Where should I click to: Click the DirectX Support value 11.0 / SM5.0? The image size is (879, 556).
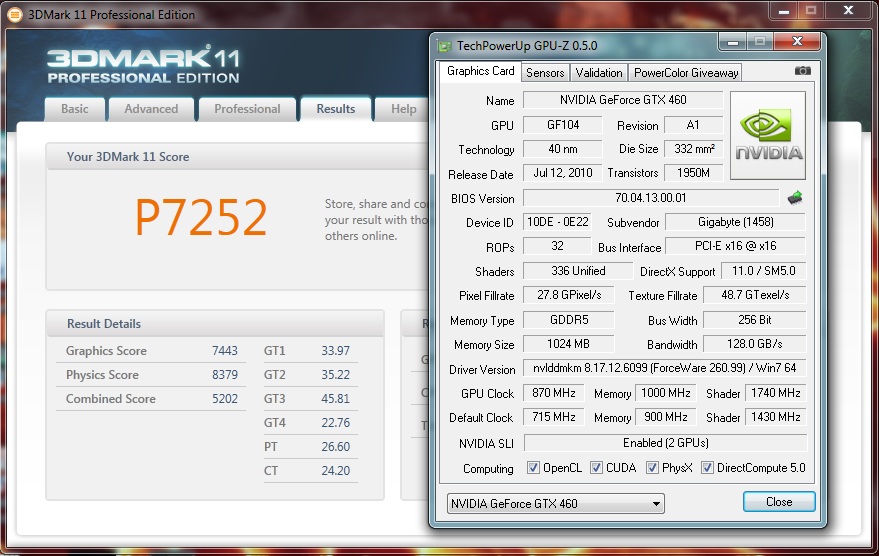pyautogui.click(x=764, y=271)
